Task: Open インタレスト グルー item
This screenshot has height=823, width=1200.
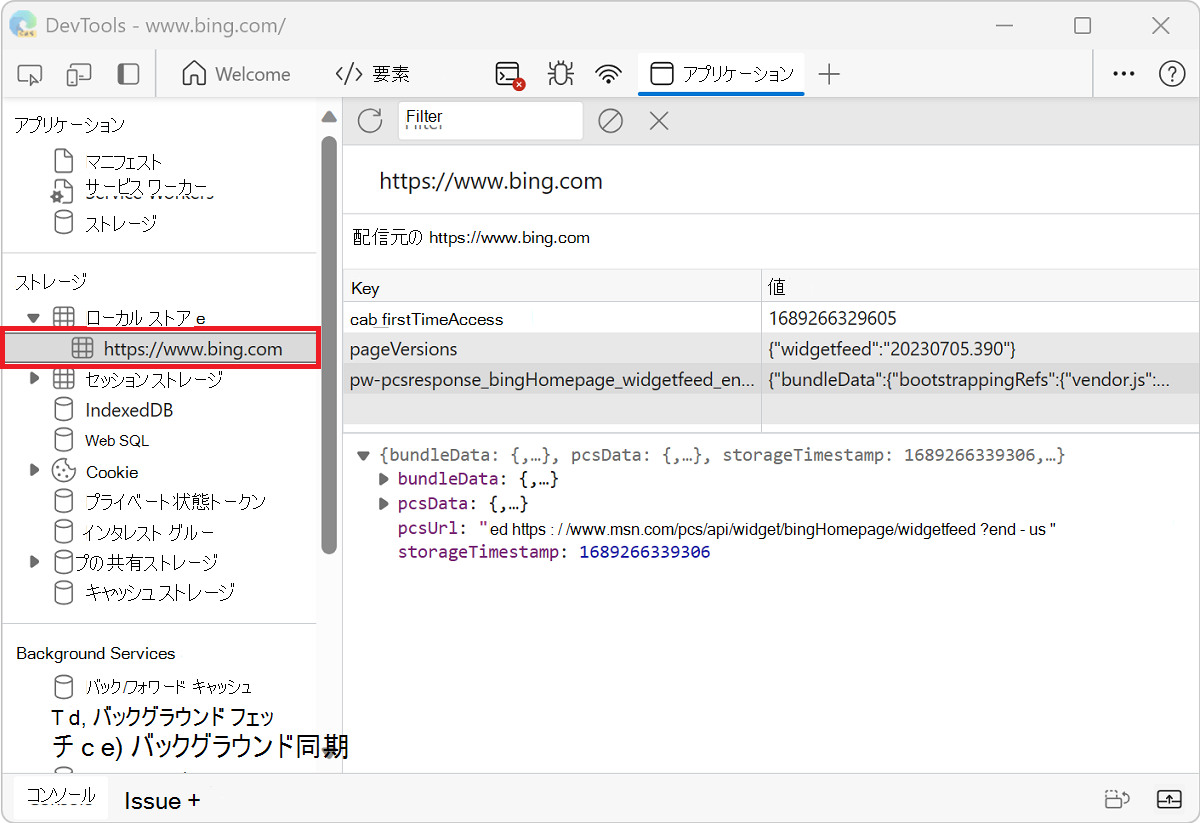Action: click(x=149, y=532)
